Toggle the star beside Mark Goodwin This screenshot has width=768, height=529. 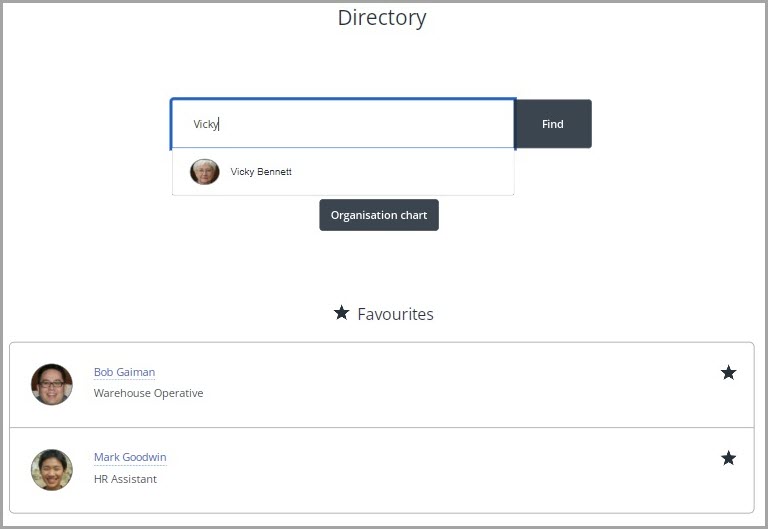(x=728, y=458)
